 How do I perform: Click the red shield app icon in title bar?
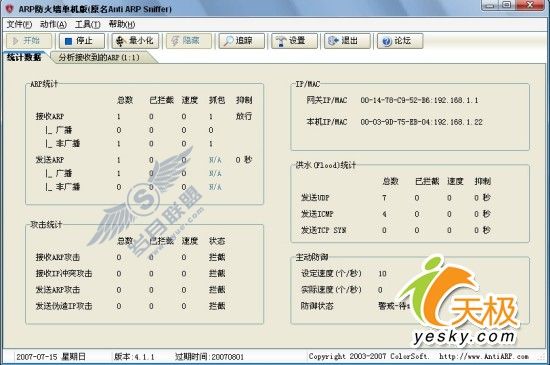click(9, 8)
